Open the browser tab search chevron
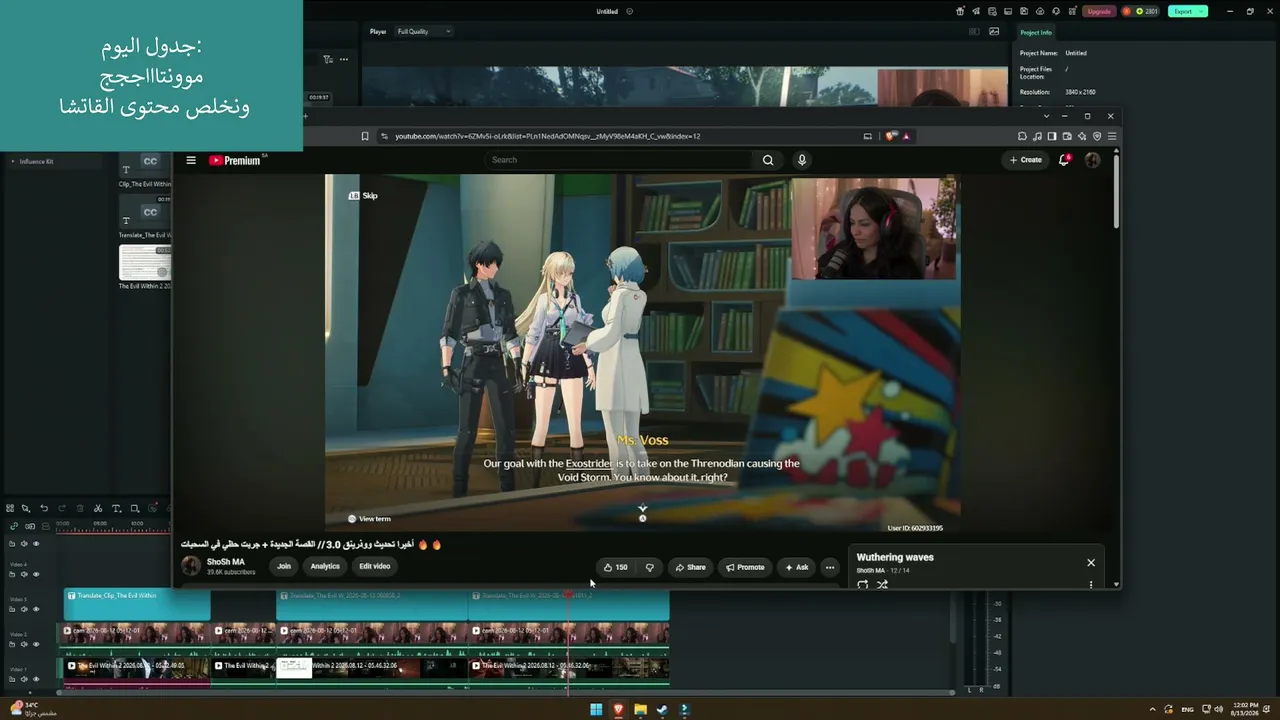Image resolution: width=1280 pixels, height=720 pixels. pos(1046,116)
